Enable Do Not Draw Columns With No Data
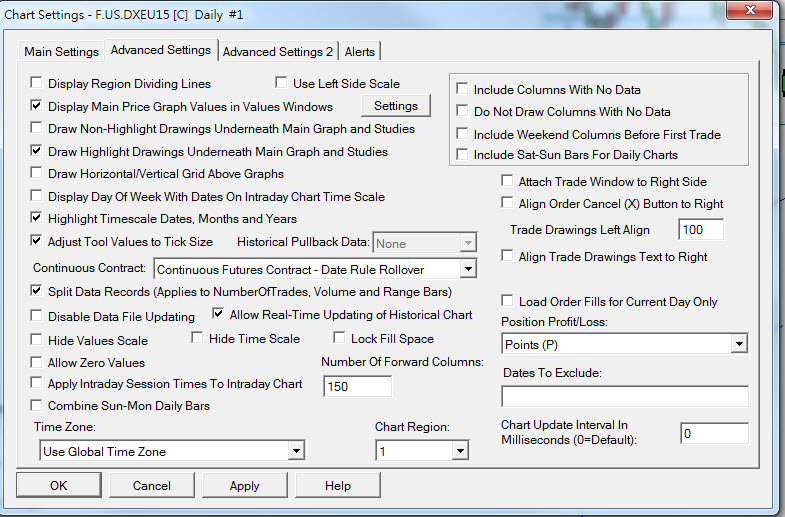This screenshot has width=785, height=517. [x=462, y=111]
